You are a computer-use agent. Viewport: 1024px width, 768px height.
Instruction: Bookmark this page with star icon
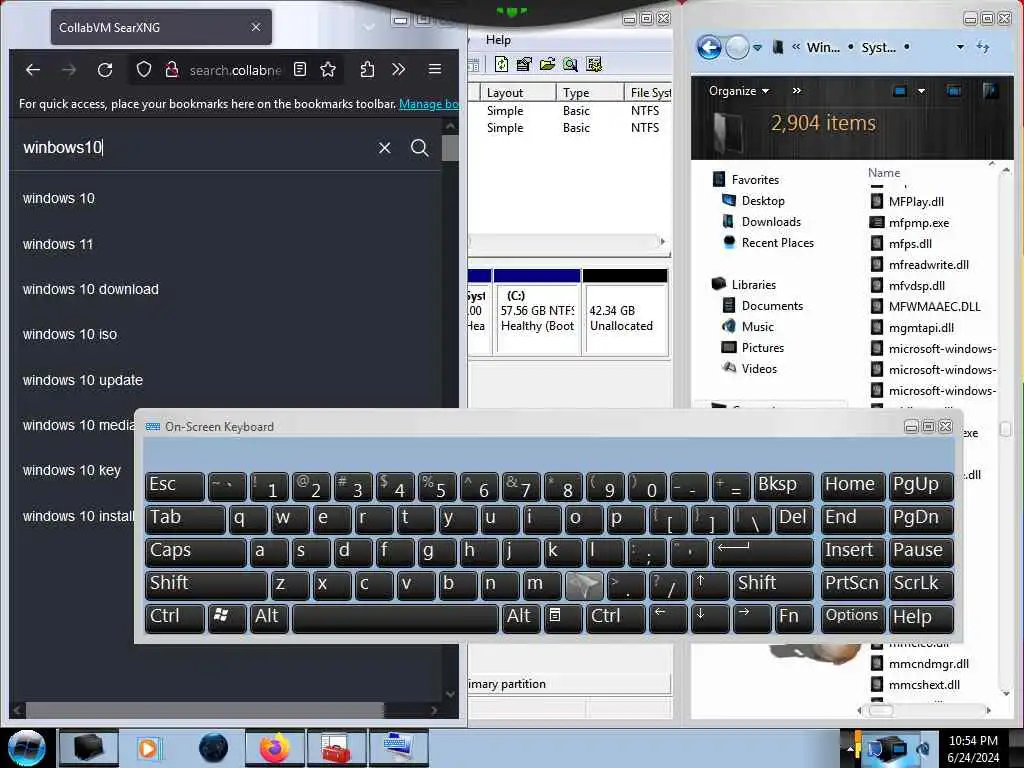328,69
